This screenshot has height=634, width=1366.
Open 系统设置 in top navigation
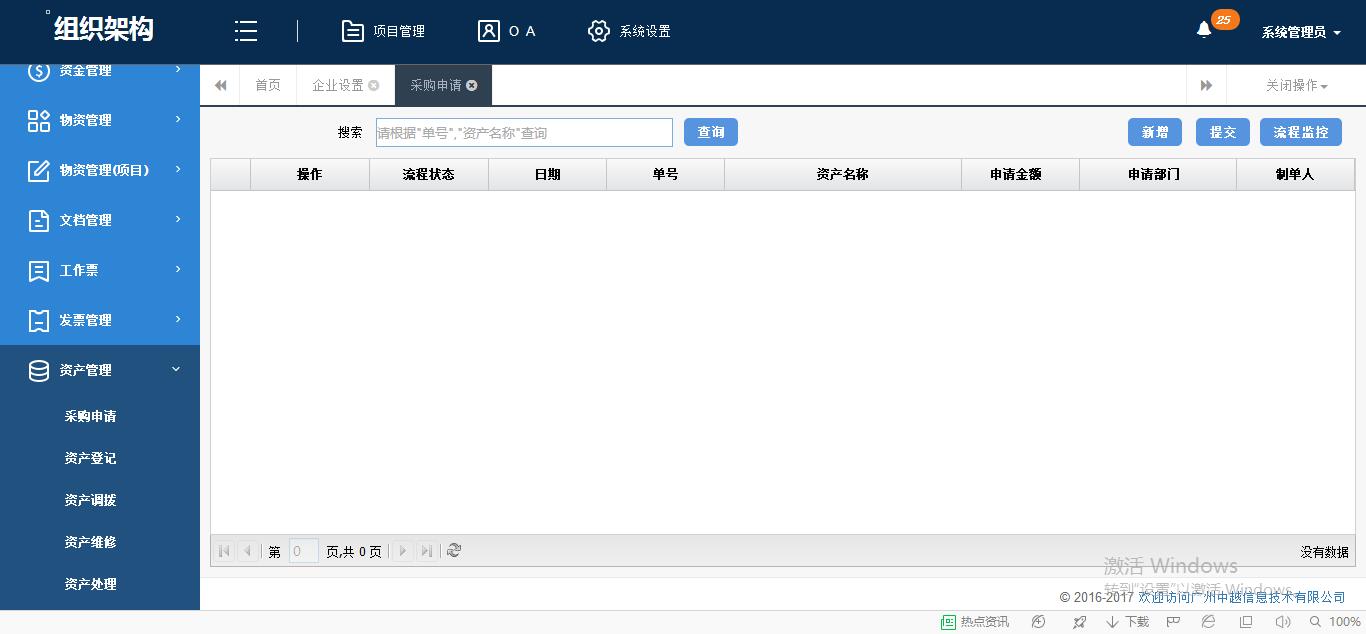[629, 31]
